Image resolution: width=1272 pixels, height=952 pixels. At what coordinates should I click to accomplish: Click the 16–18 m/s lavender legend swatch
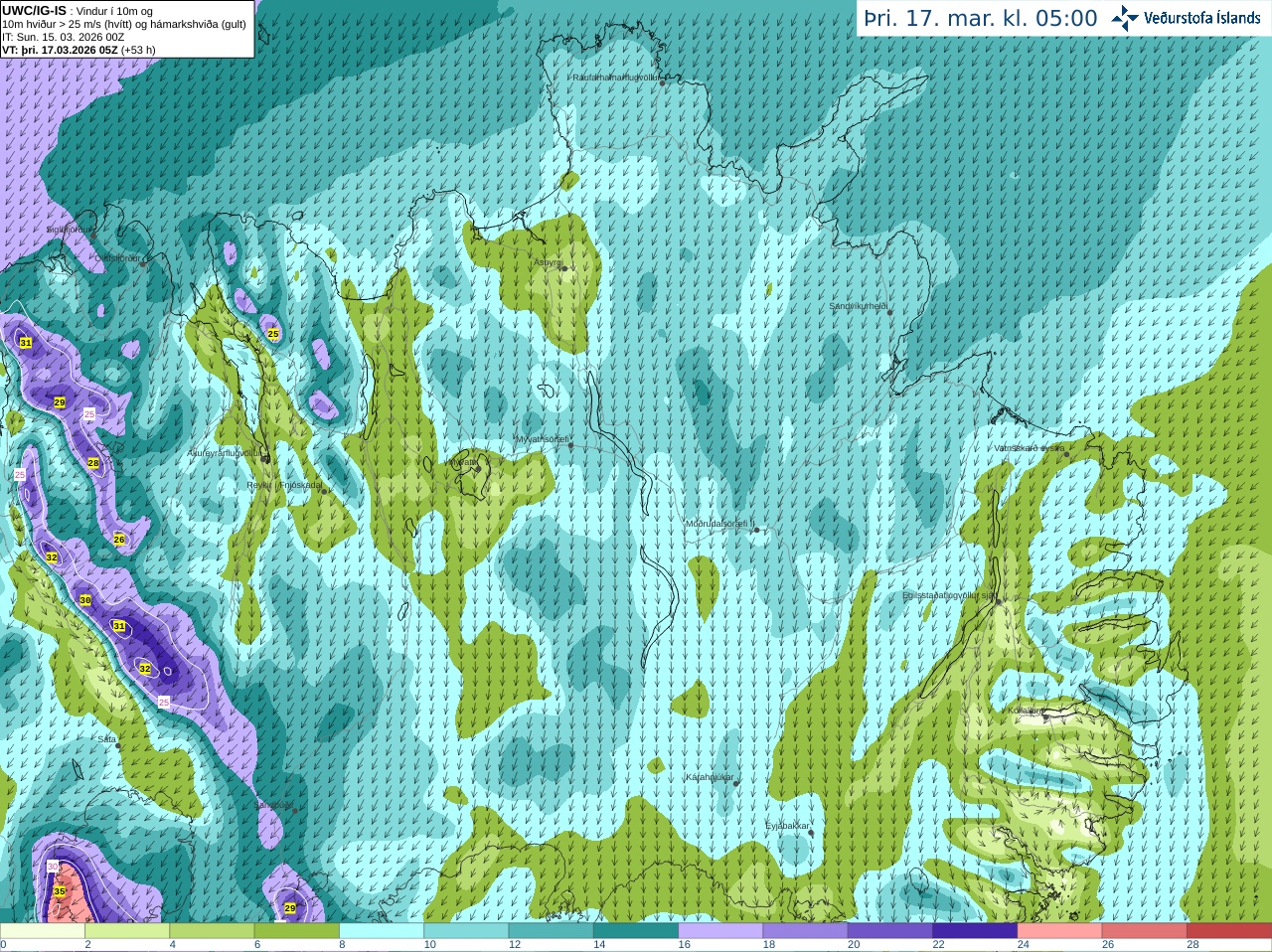(720, 931)
